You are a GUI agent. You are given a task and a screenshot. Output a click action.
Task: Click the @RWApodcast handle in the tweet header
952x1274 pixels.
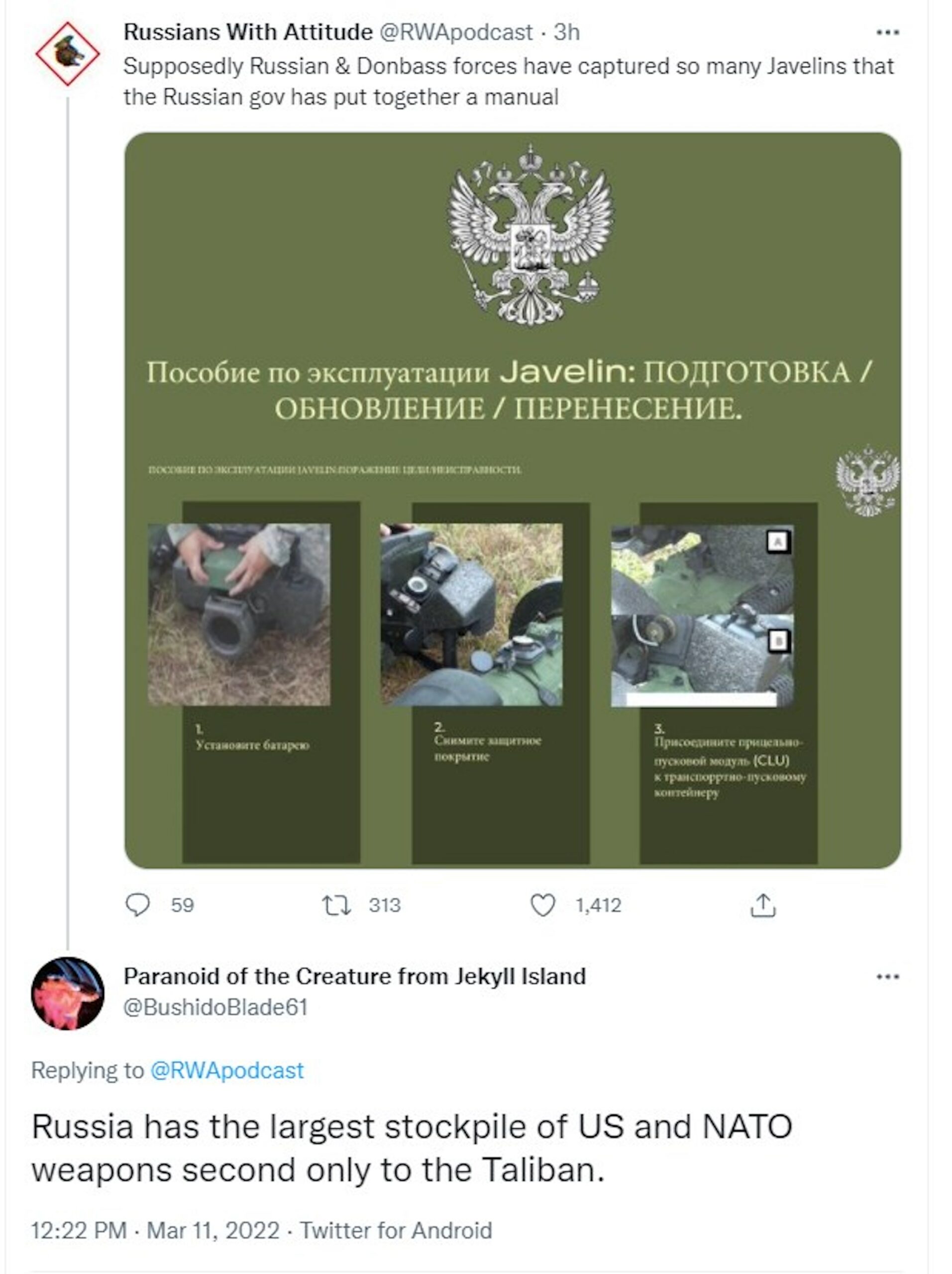click(455, 32)
